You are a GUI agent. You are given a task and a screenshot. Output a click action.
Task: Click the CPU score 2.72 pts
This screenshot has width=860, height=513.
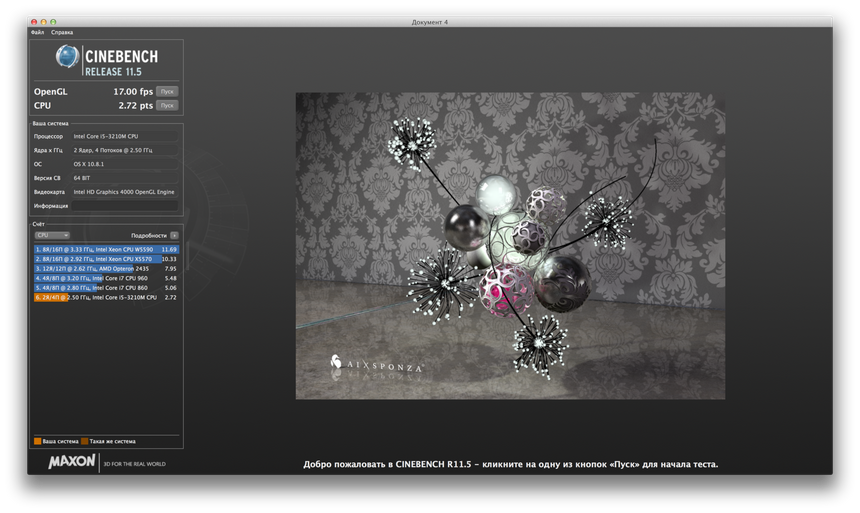click(x=135, y=105)
